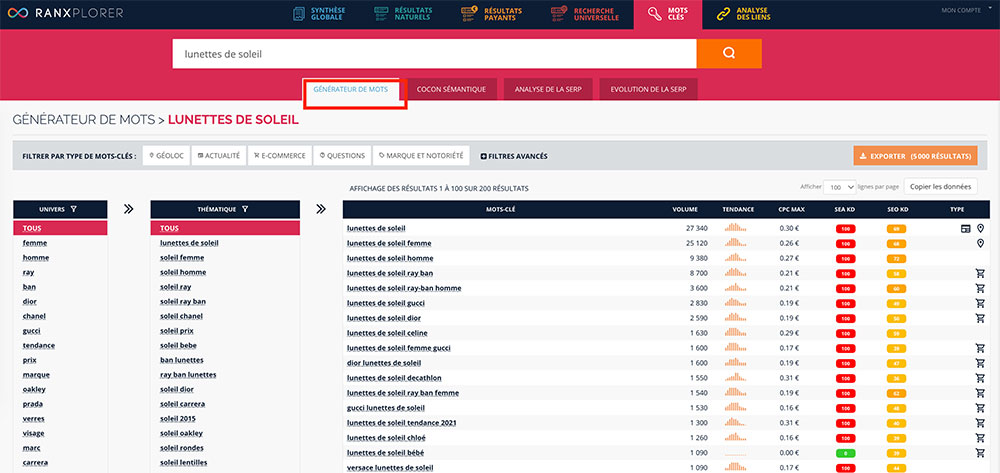
Task: Select "soleil carrera" in Thématique list
Action: [x=182, y=404]
